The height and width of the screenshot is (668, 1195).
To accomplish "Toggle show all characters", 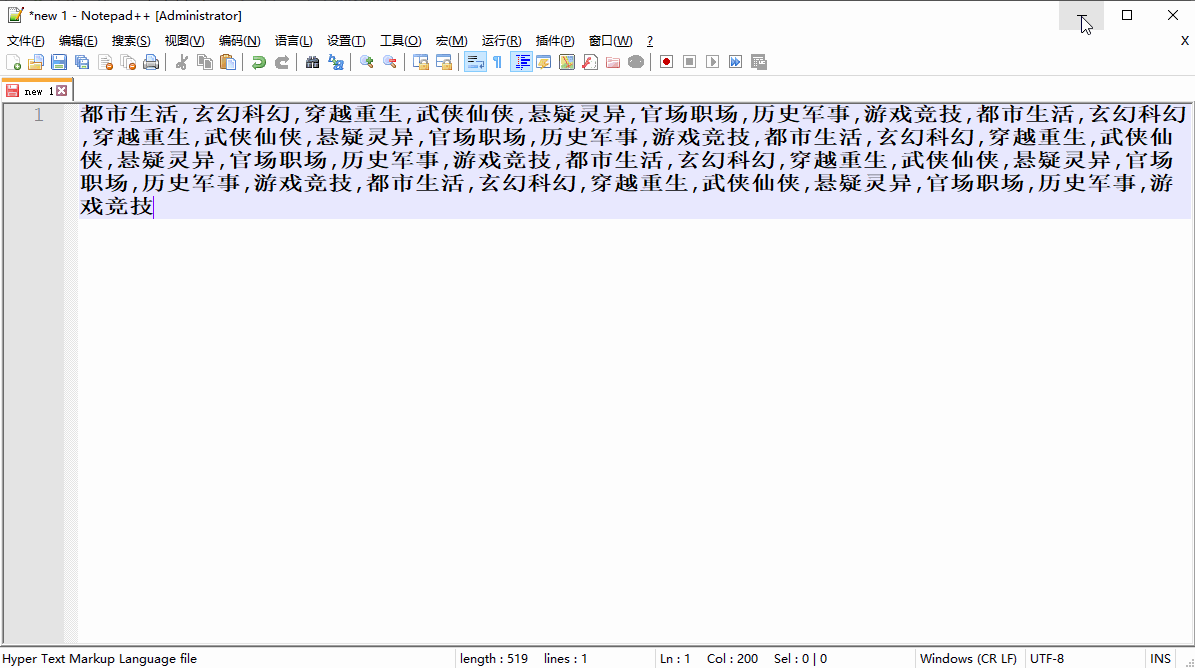I will [497, 62].
